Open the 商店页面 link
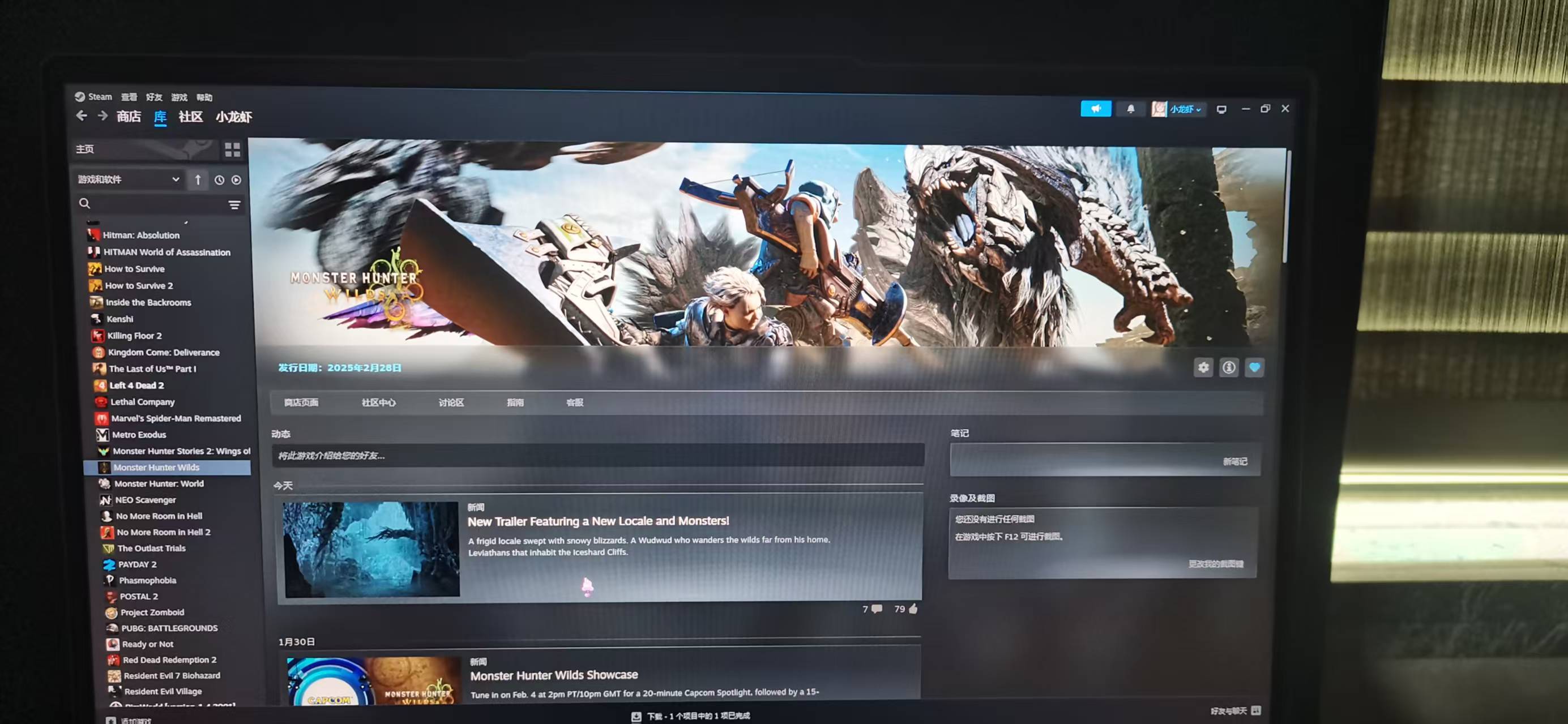Image resolution: width=1568 pixels, height=724 pixels. 301,403
